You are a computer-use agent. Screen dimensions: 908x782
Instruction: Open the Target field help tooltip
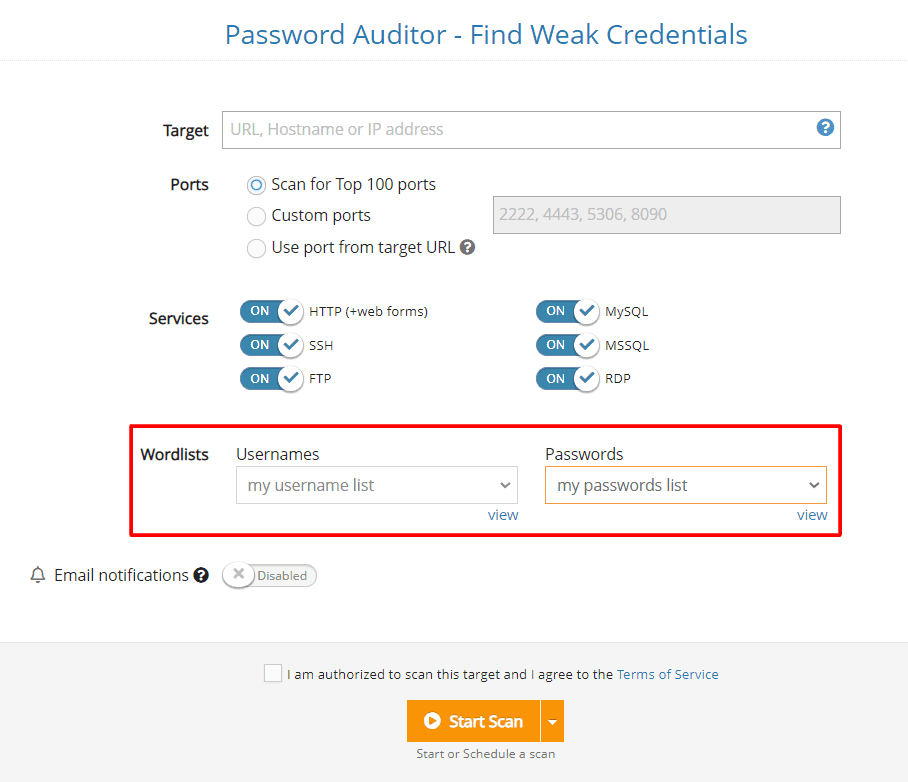point(825,128)
